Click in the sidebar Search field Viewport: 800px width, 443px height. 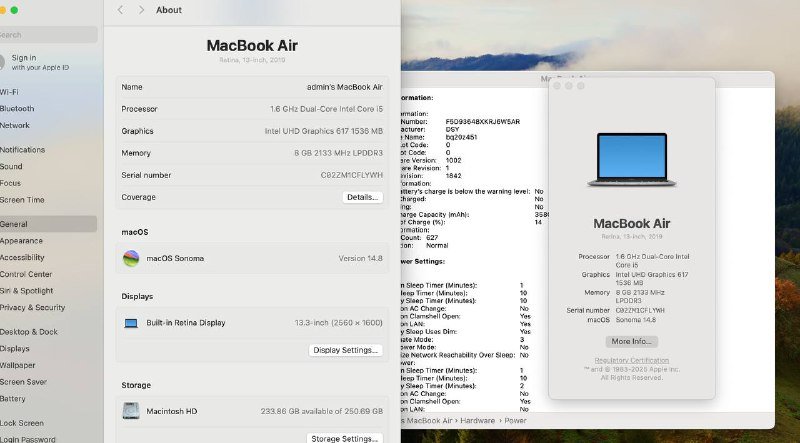[x=47, y=35]
